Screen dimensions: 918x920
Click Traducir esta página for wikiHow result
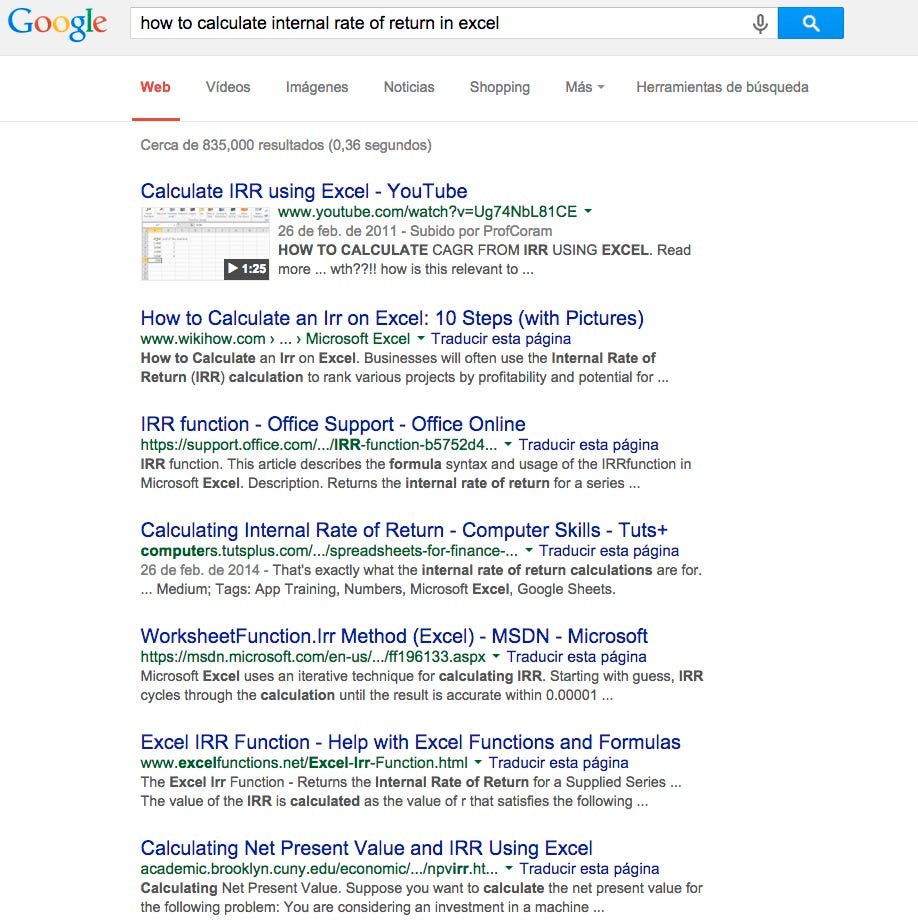pos(501,339)
